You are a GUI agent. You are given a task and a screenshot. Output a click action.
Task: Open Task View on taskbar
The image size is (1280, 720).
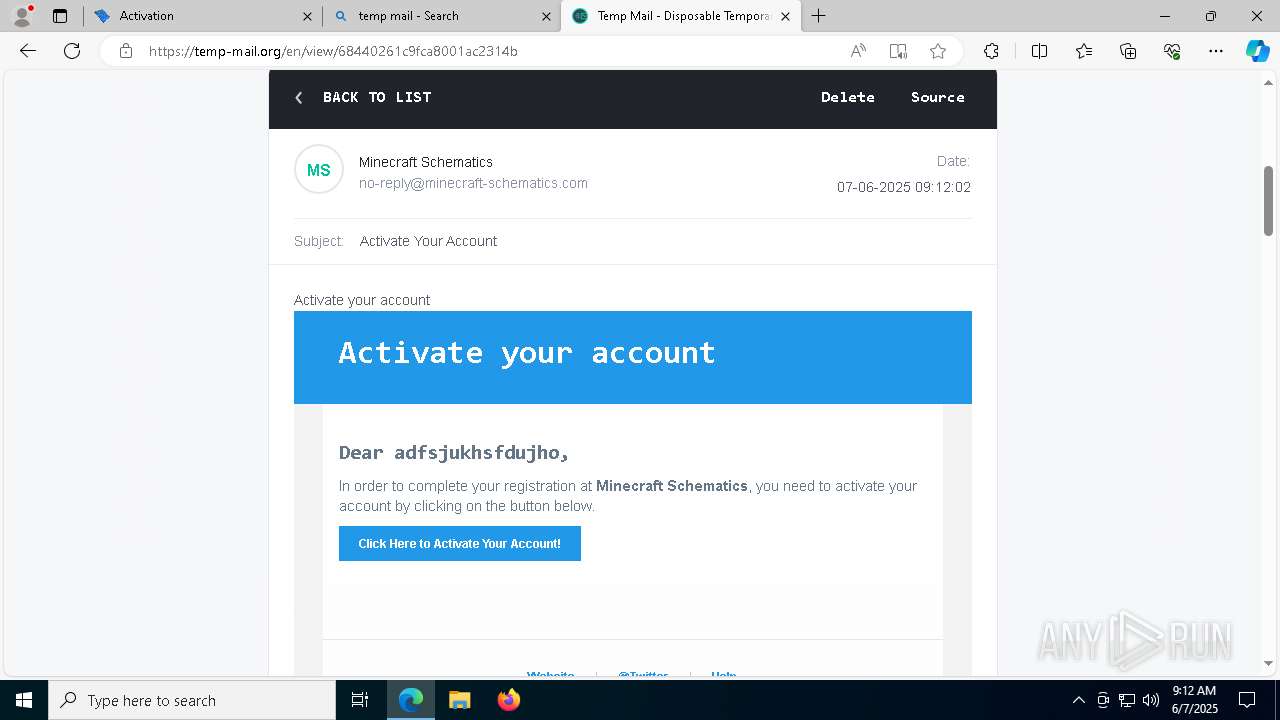pyautogui.click(x=360, y=700)
